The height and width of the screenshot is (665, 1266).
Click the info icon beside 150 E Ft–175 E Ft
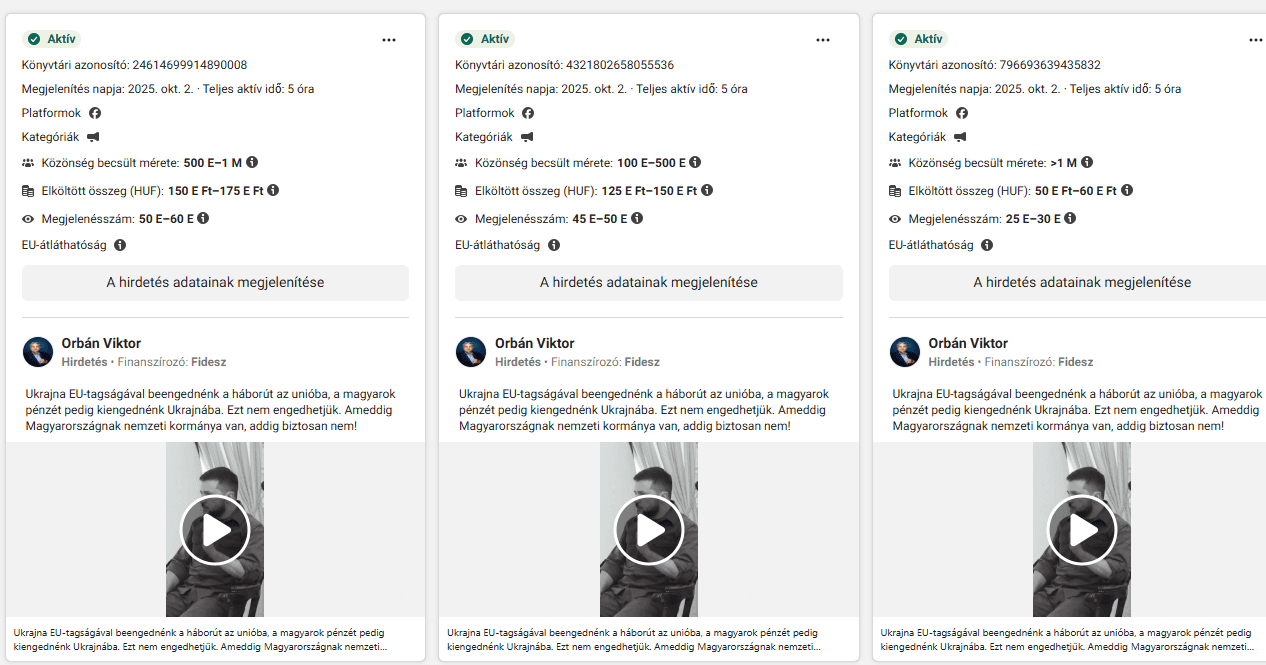pyautogui.click(x=273, y=190)
